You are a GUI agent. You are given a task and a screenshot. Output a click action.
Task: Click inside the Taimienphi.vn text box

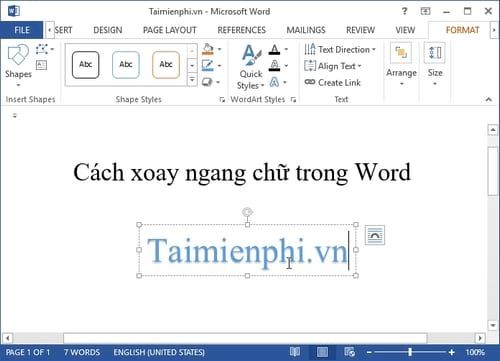click(247, 250)
